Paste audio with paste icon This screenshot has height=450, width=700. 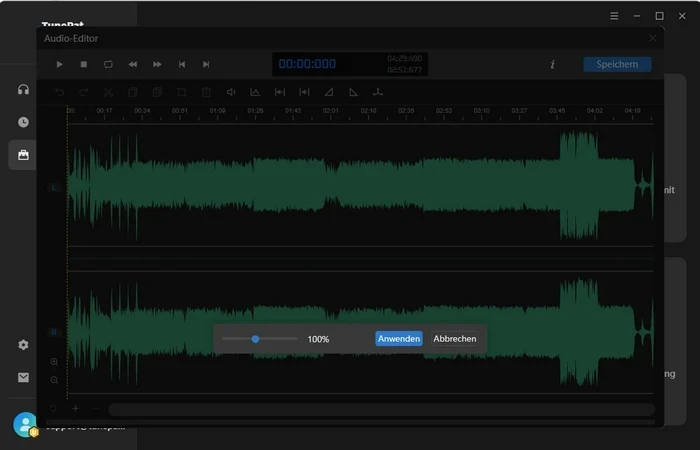[157, 92]
